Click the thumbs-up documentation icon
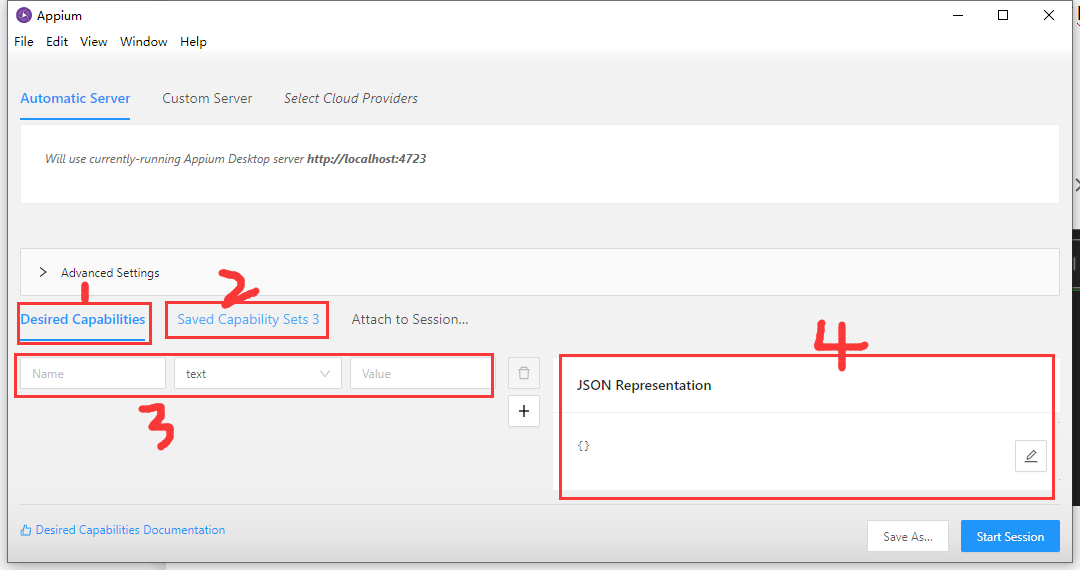 click(26, 530)
